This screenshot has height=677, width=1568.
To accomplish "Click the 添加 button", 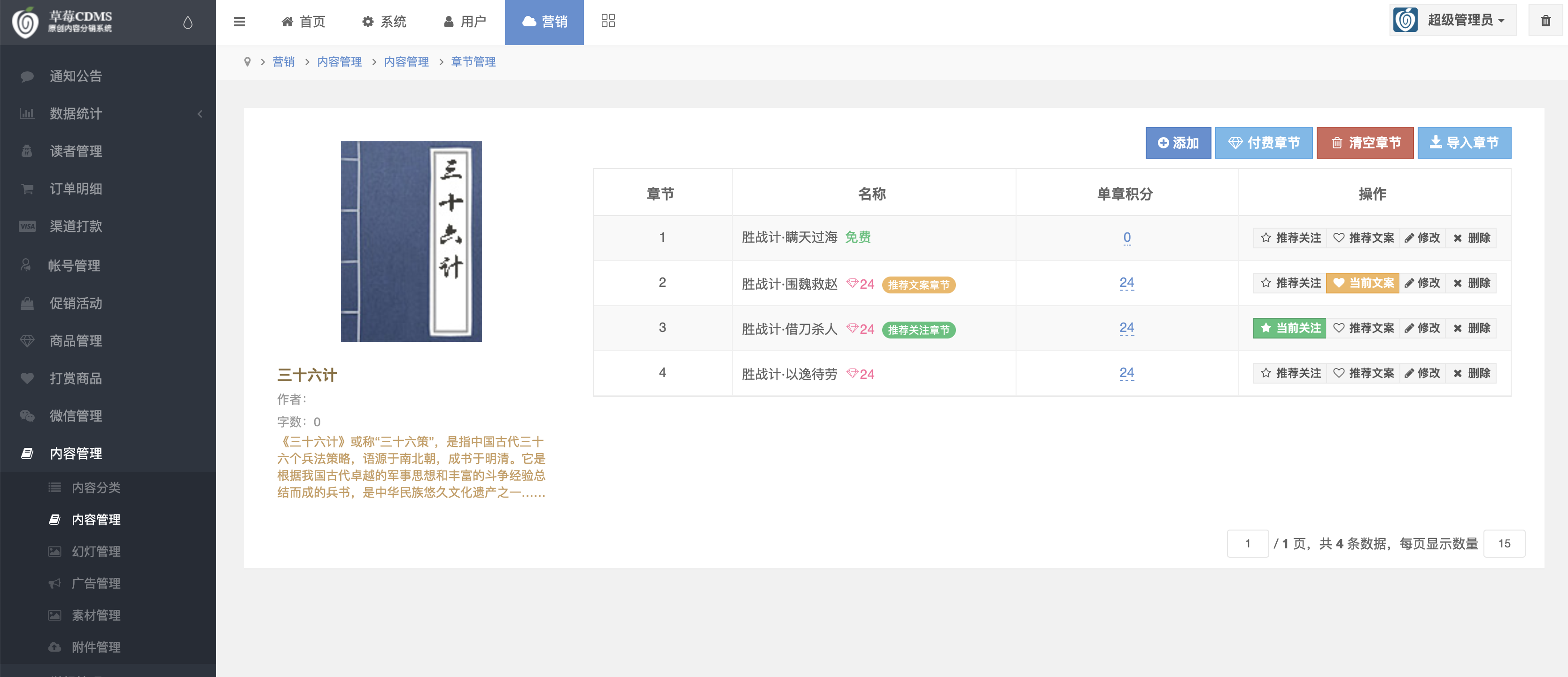I will point(1179,143).
